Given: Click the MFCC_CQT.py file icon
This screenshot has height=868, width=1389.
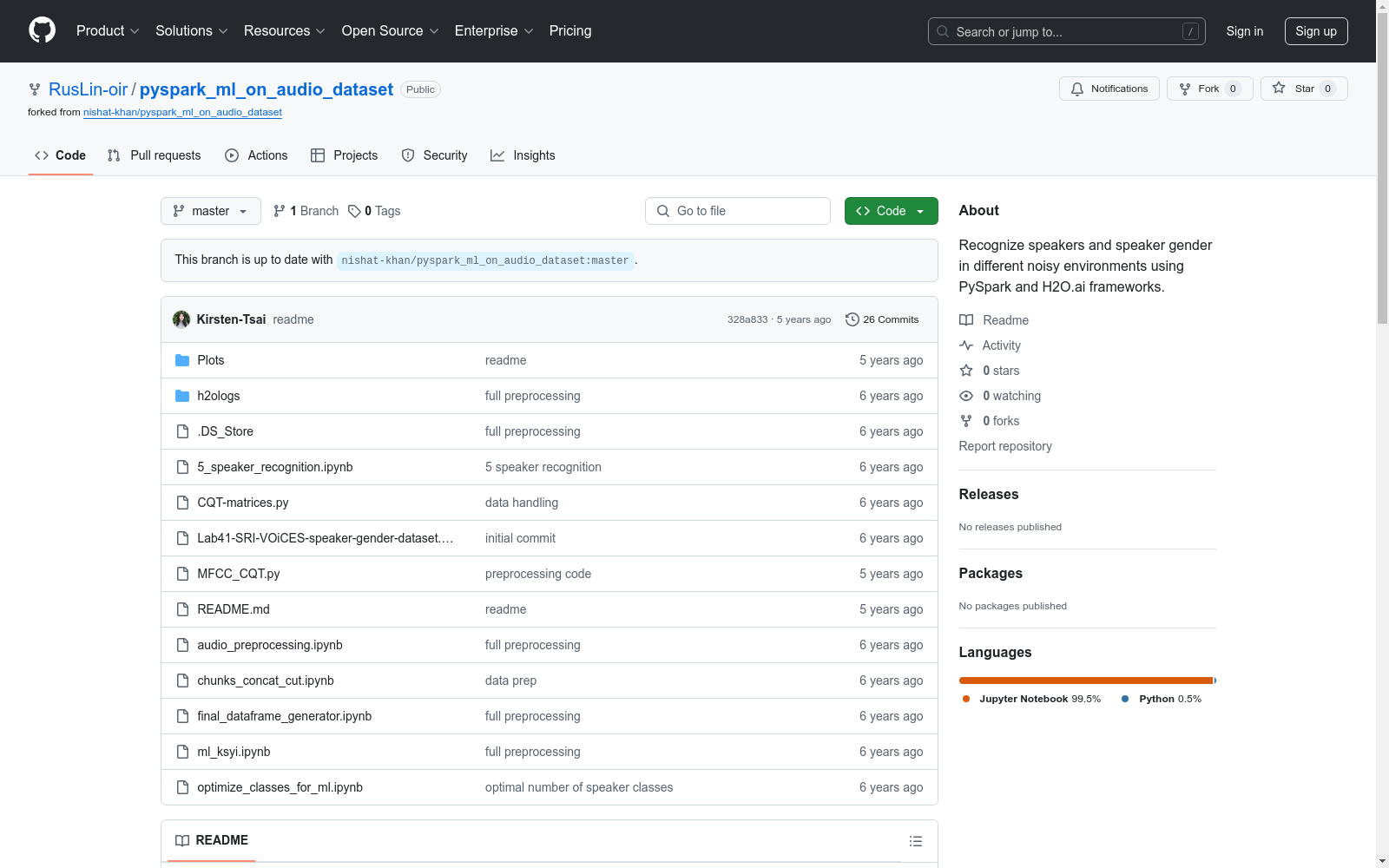Looking at the screenshot, I should click(182, 574).
